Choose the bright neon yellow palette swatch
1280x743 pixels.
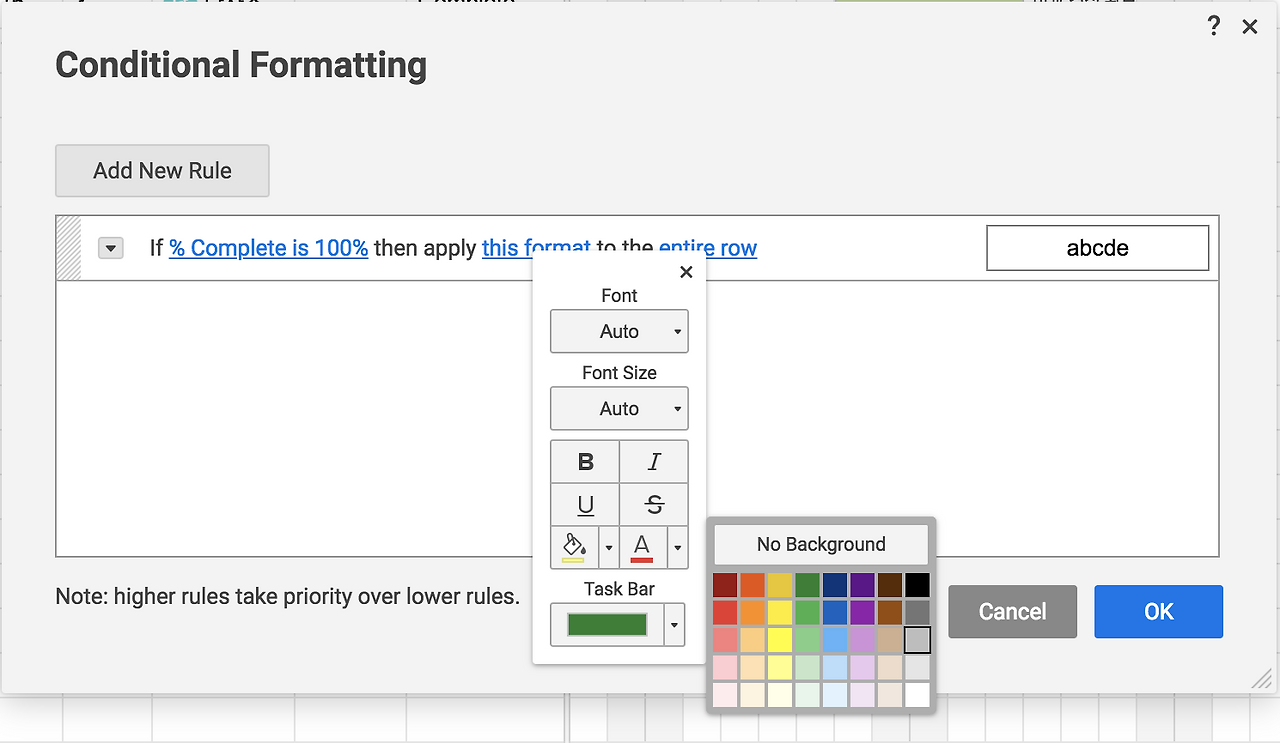click(x=780, y=640)
